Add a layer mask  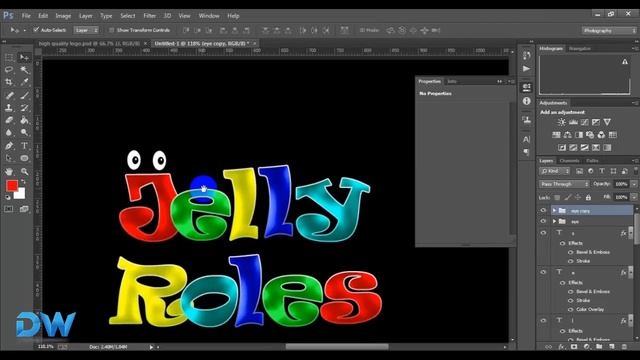574,347
